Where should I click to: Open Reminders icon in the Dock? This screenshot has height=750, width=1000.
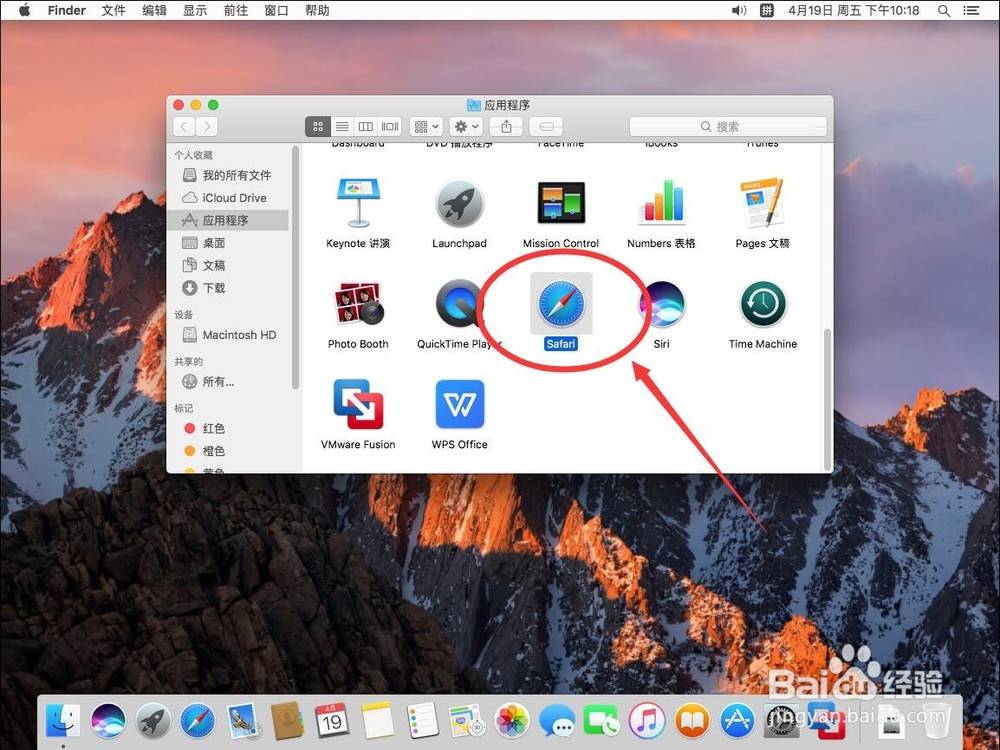pyautogui.click(x=422, y=721)
